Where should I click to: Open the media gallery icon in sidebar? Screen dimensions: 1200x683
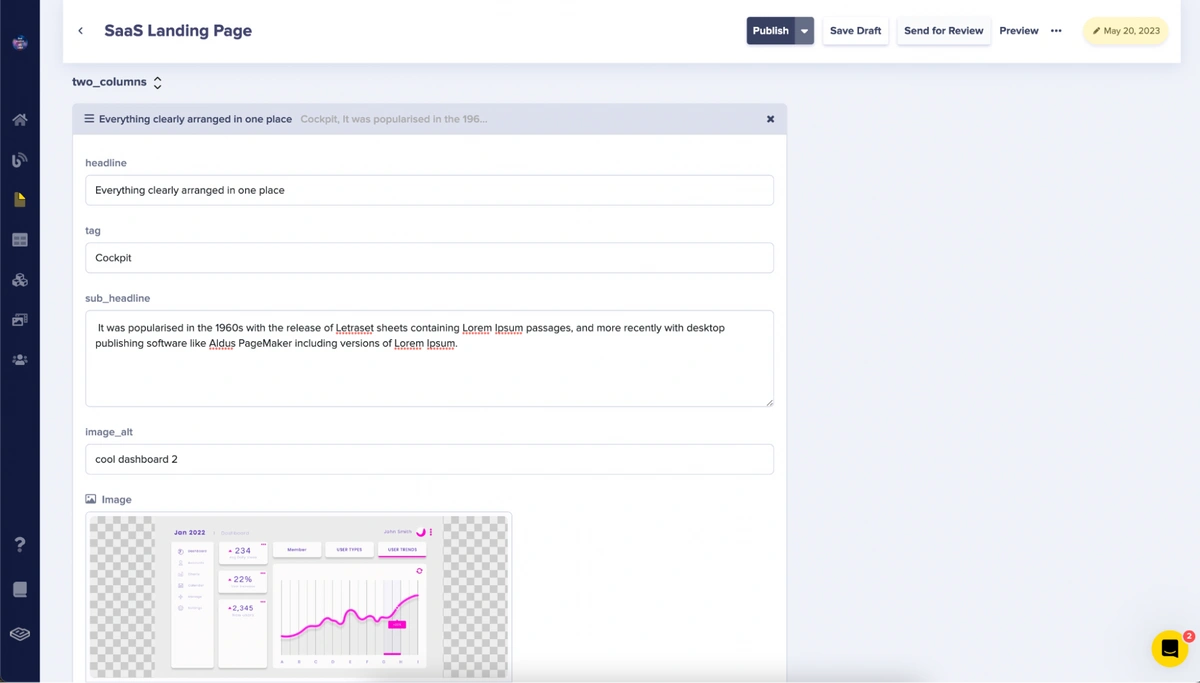click(19, 320)
